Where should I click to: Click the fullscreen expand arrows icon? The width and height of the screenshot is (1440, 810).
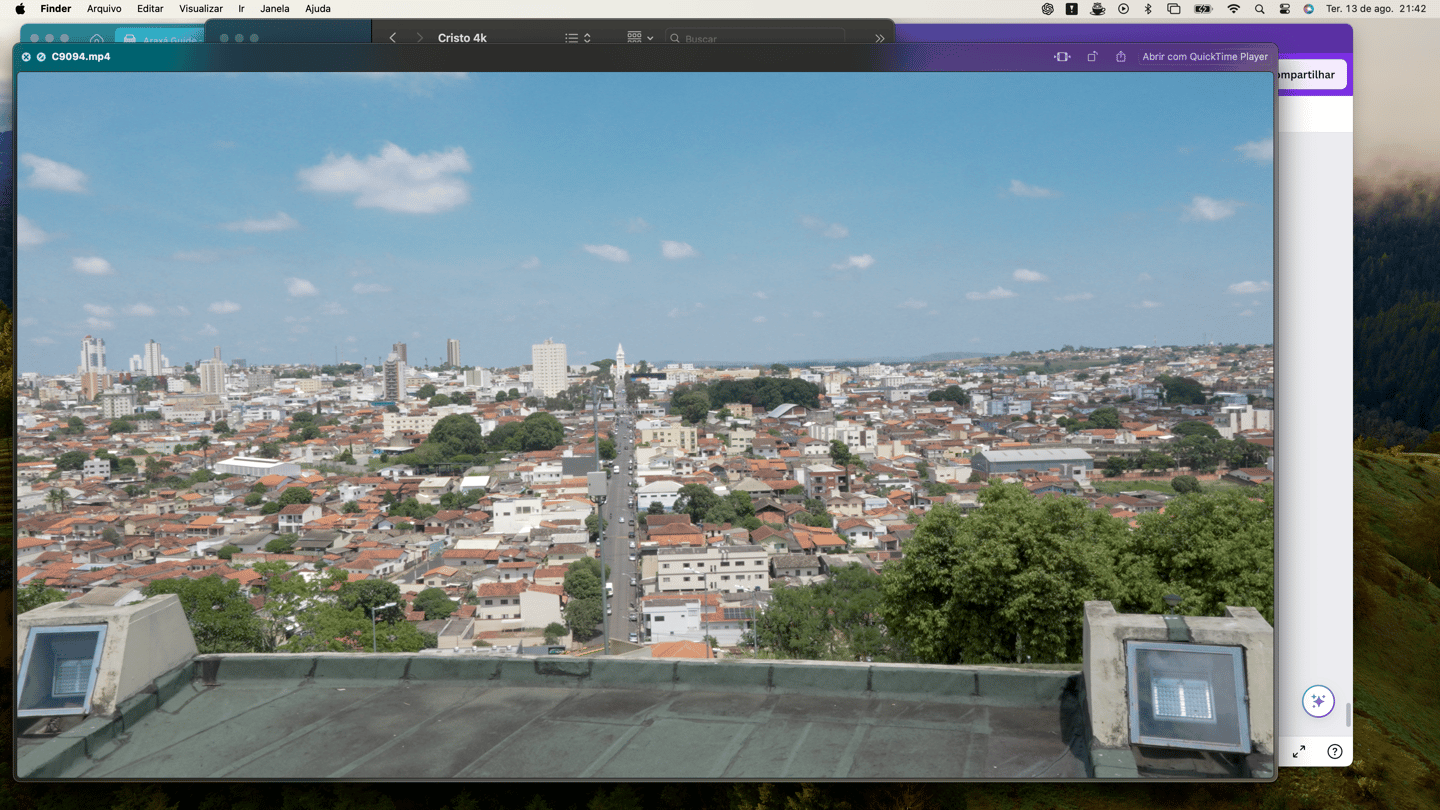point(1299,752)
